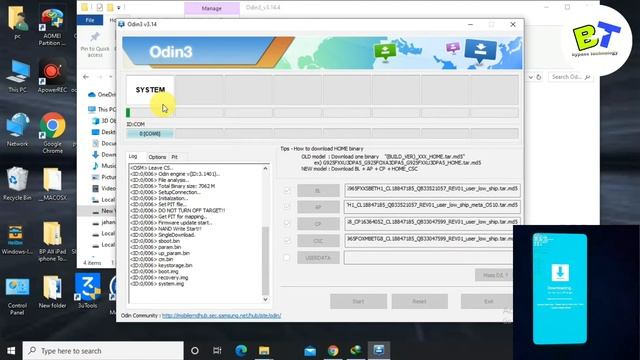Viewport: 640px width, 360px height.
Task: Open Task View from the taskbar
Action: (217, 351)
